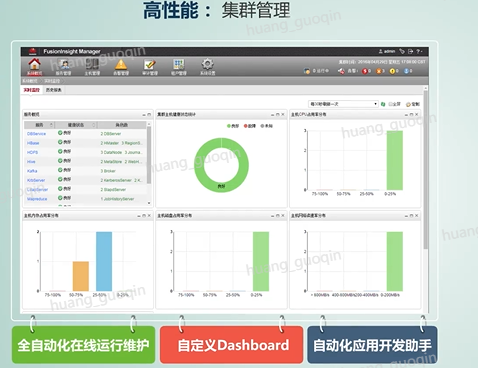Viewport: 478px width, 368px height.
Task: Toggle the red faulty legend item
Action: (250, 126)
